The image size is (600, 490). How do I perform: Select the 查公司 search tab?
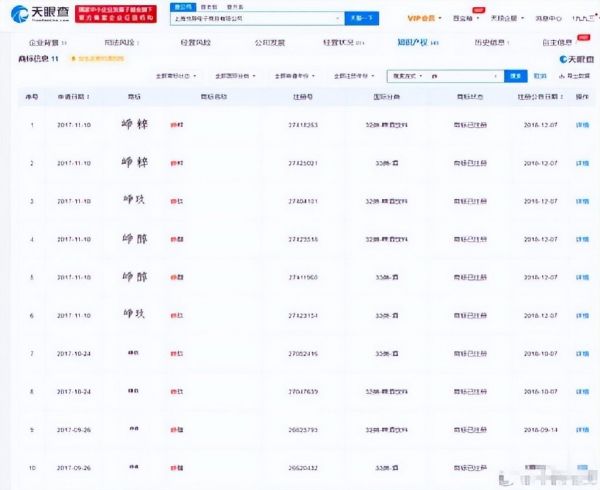(183, 7)
